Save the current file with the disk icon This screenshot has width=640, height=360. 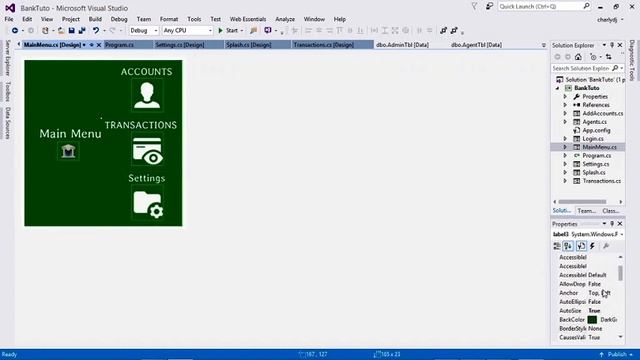[x=71, y=31]
